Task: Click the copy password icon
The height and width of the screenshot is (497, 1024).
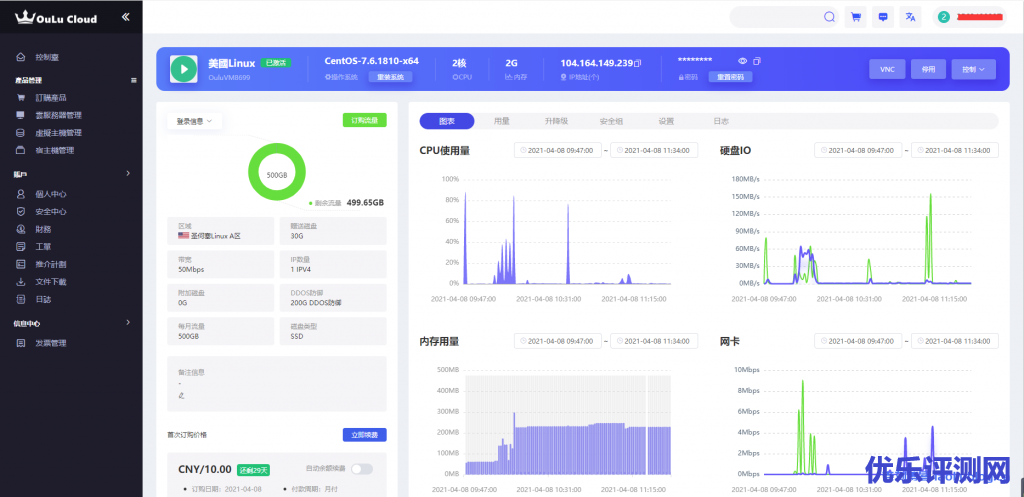Action: [x=757, y=62]
